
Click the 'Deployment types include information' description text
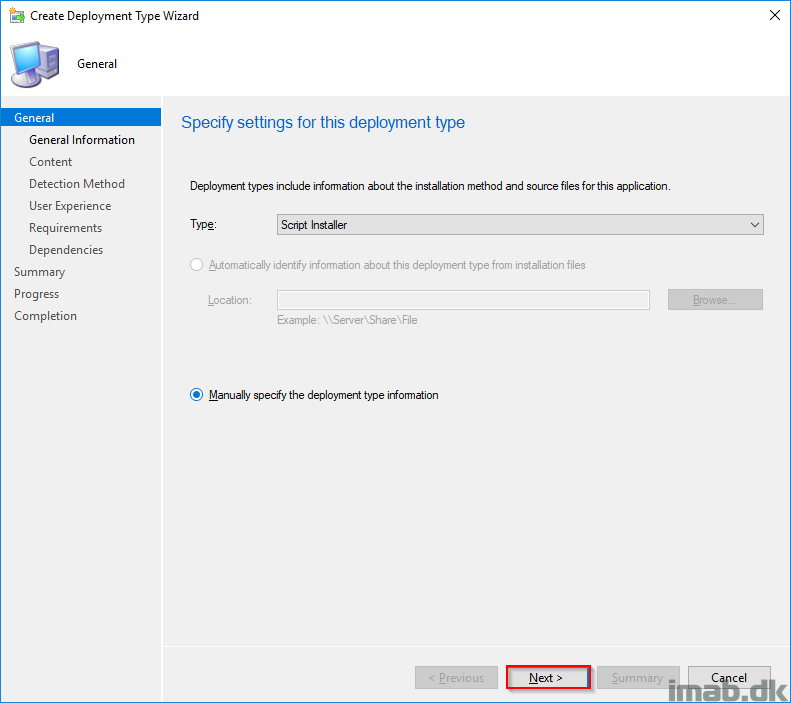pyautogui.click(x=430, y=186)
